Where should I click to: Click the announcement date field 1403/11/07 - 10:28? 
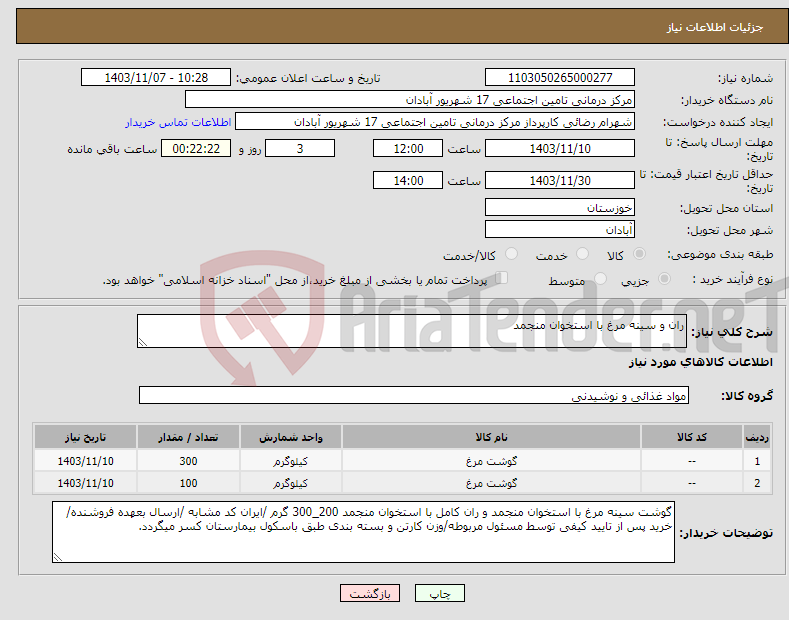click(156, 78)
